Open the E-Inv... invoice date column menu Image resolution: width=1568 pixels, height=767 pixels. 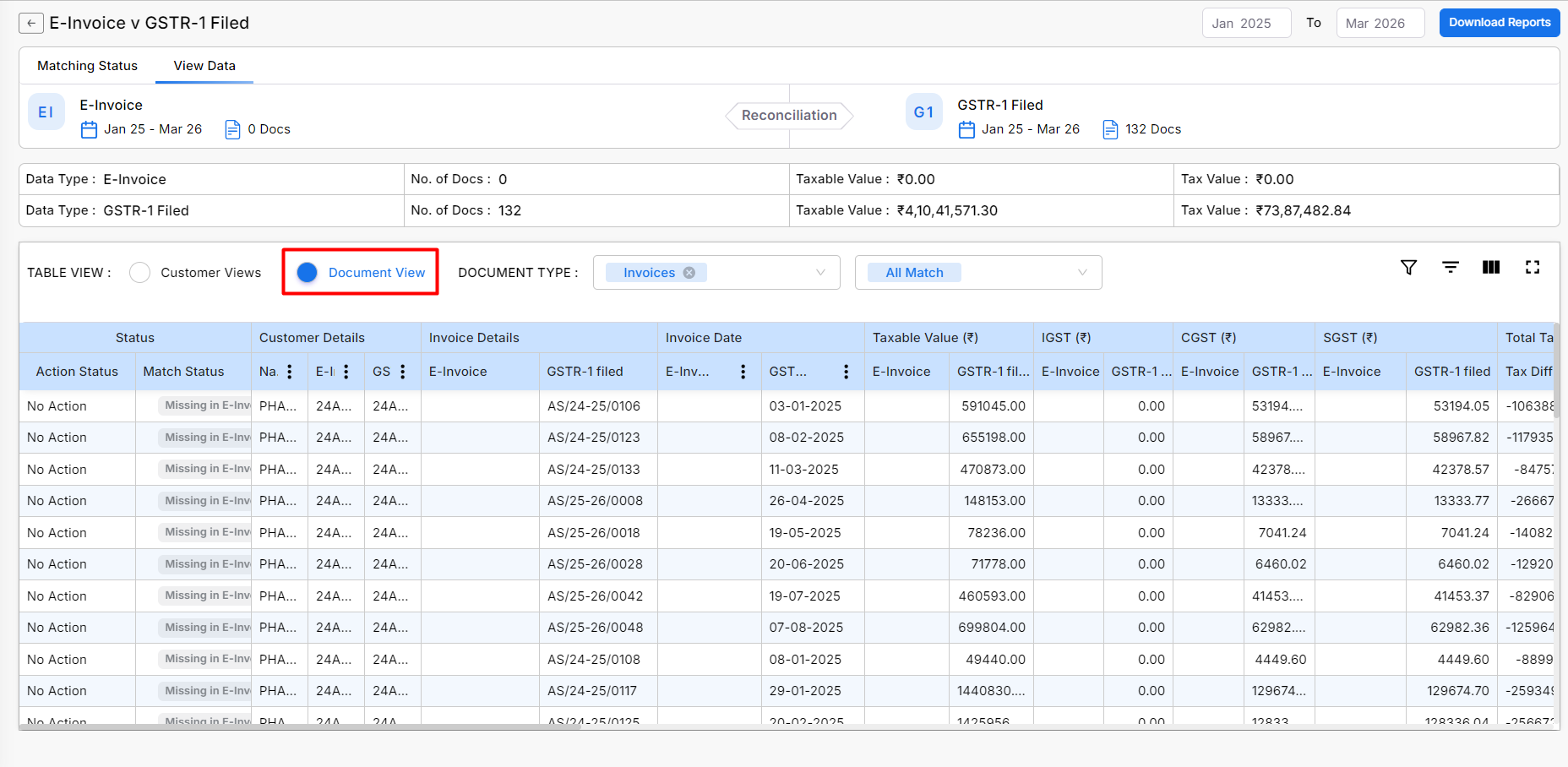click(743, 372)
